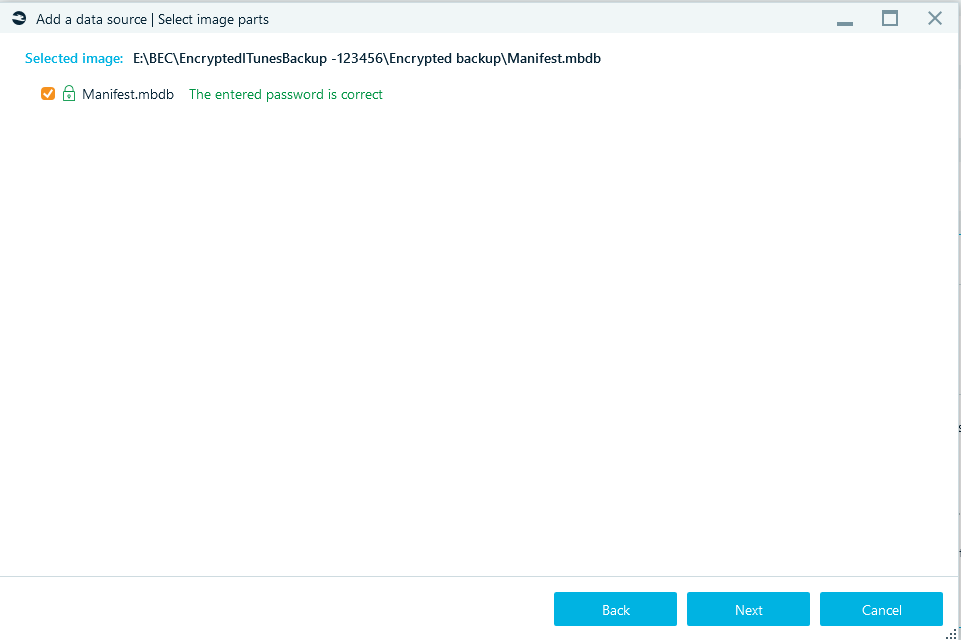Select the Manifest.mbdb file name
Viewport: 961px width, 640px height.
click(x=128, y=94)
